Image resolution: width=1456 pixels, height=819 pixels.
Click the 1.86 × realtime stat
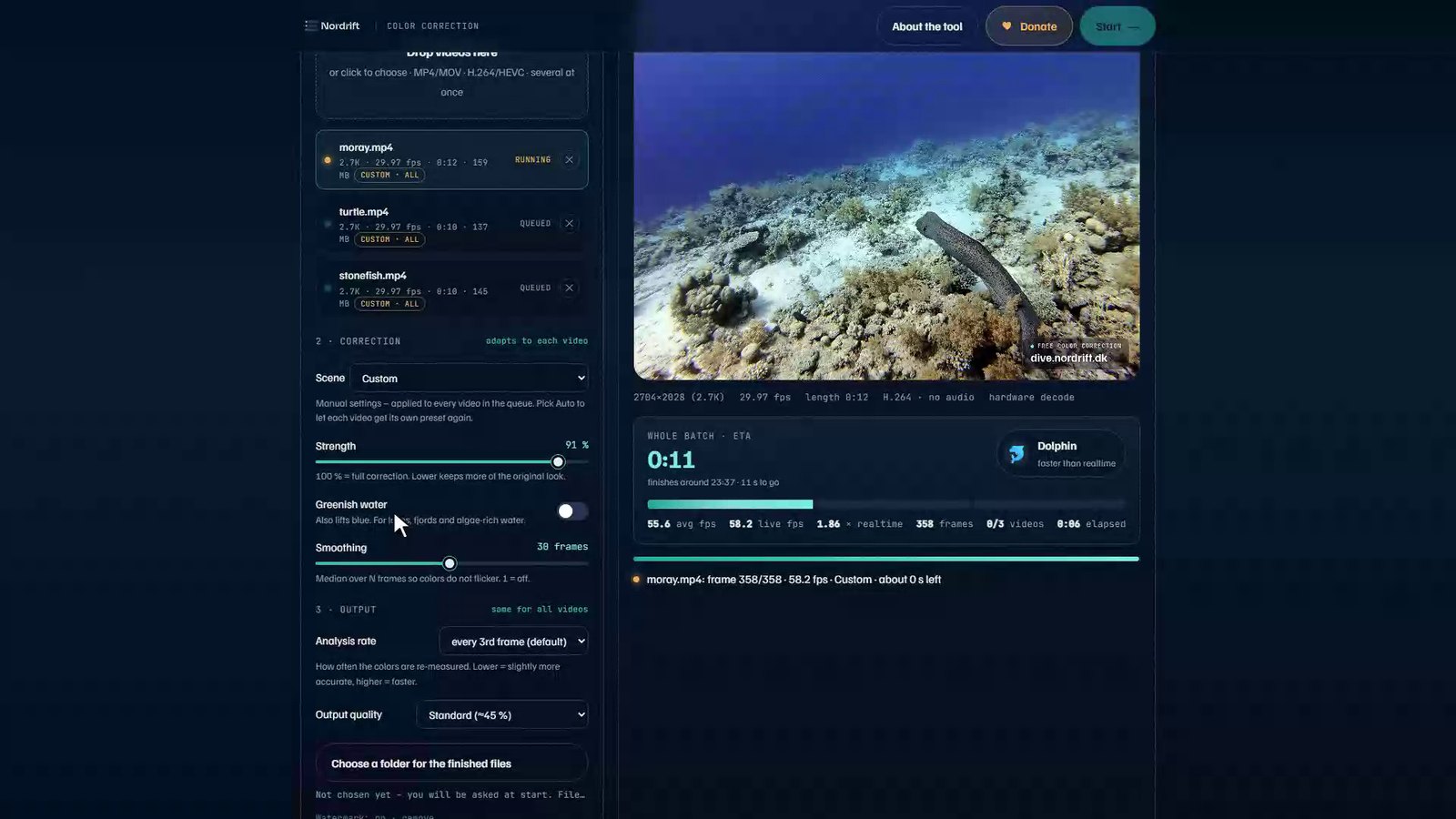click(859, 524)
